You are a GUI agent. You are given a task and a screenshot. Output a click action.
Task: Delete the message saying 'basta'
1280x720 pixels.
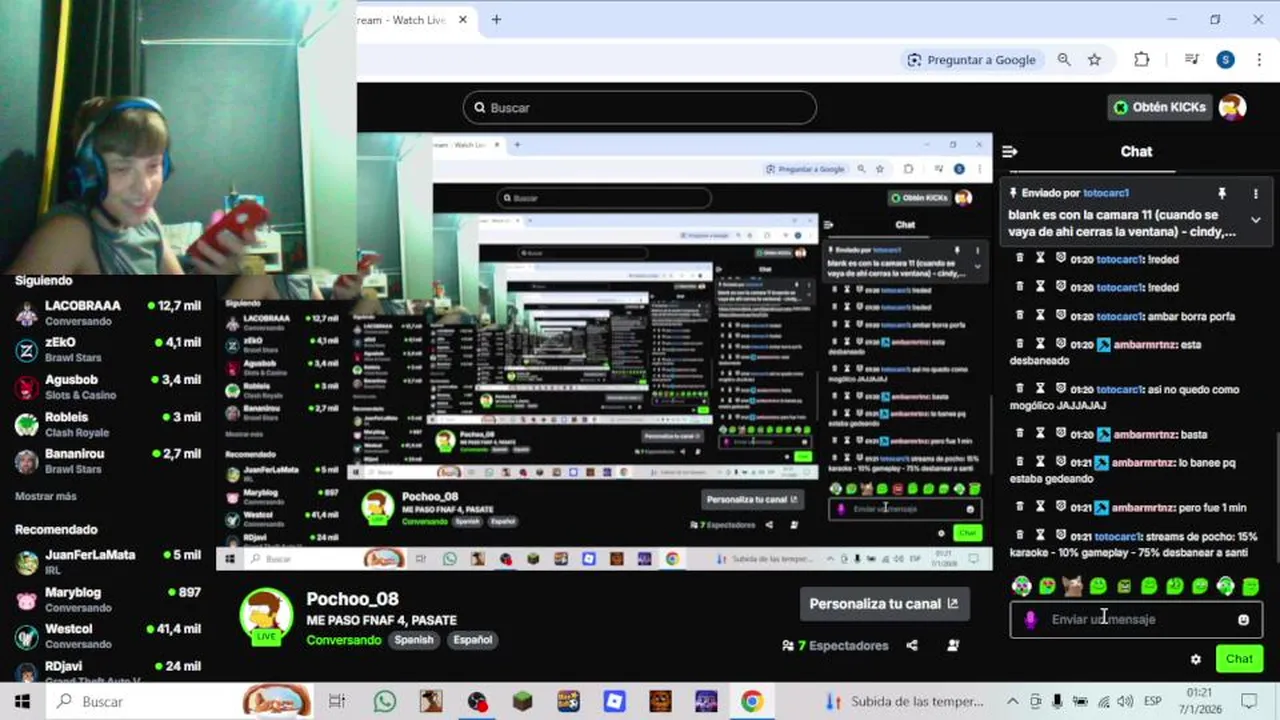(1020, 434)
